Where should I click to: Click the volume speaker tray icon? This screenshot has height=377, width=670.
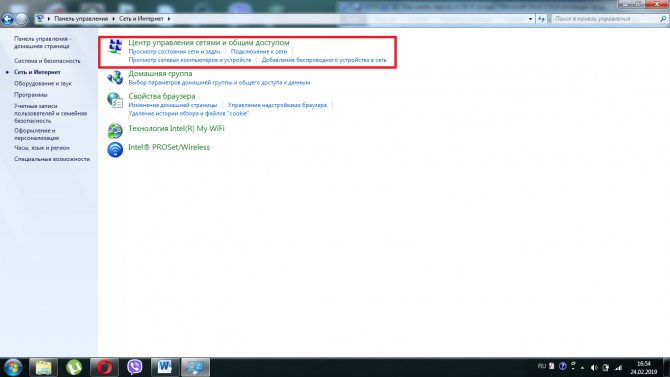click(x=594, y=368)
